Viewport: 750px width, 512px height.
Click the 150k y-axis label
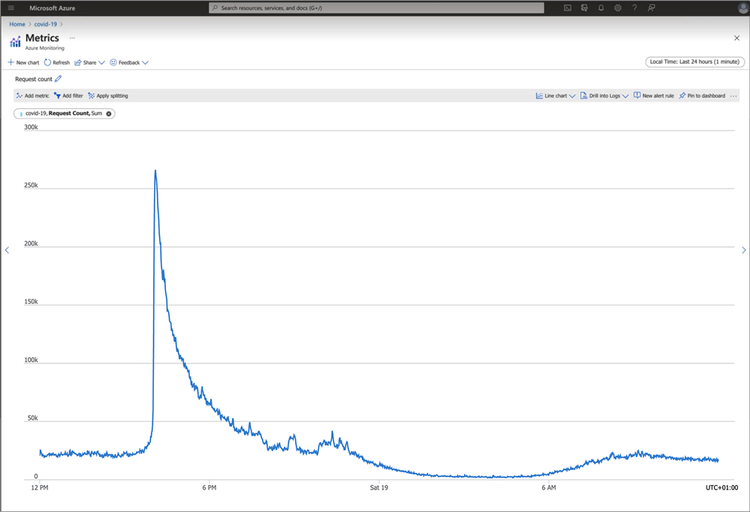pos(31,301)
